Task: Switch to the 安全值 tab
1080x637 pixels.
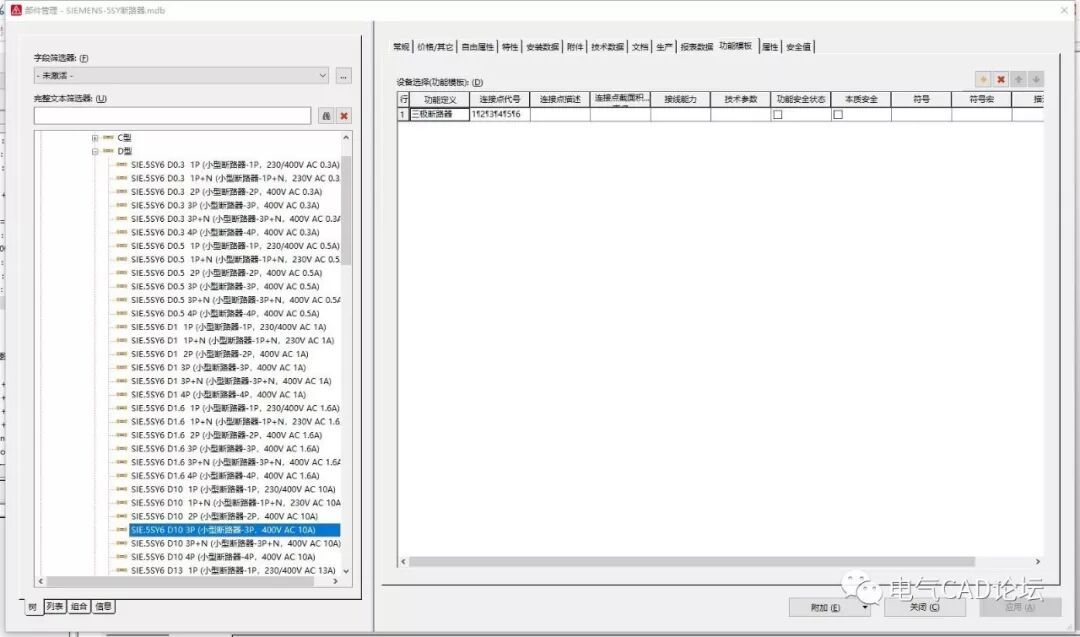Action: pyautogui.click(x=798, y=47)
